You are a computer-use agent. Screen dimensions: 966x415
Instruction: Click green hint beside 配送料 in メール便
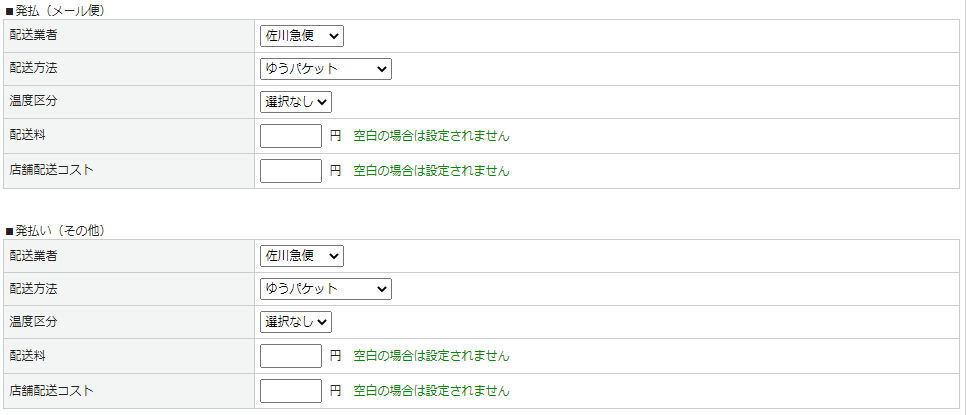point(431,136)
